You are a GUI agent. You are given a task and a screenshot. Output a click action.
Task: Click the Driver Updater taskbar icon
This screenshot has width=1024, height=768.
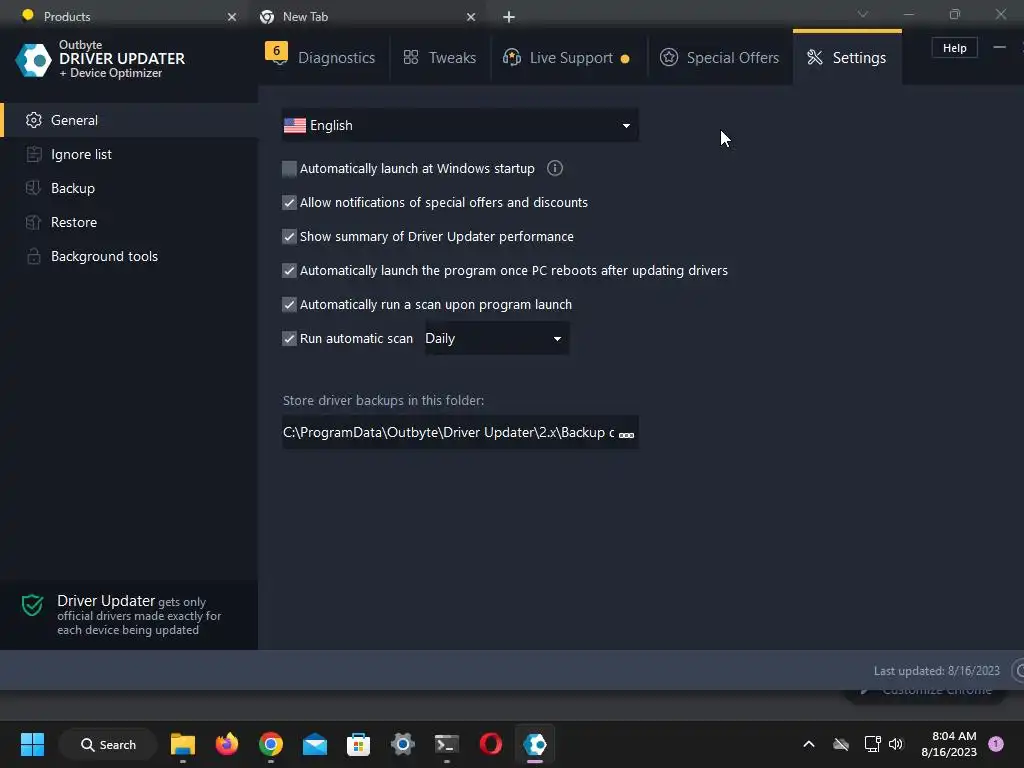535,744
